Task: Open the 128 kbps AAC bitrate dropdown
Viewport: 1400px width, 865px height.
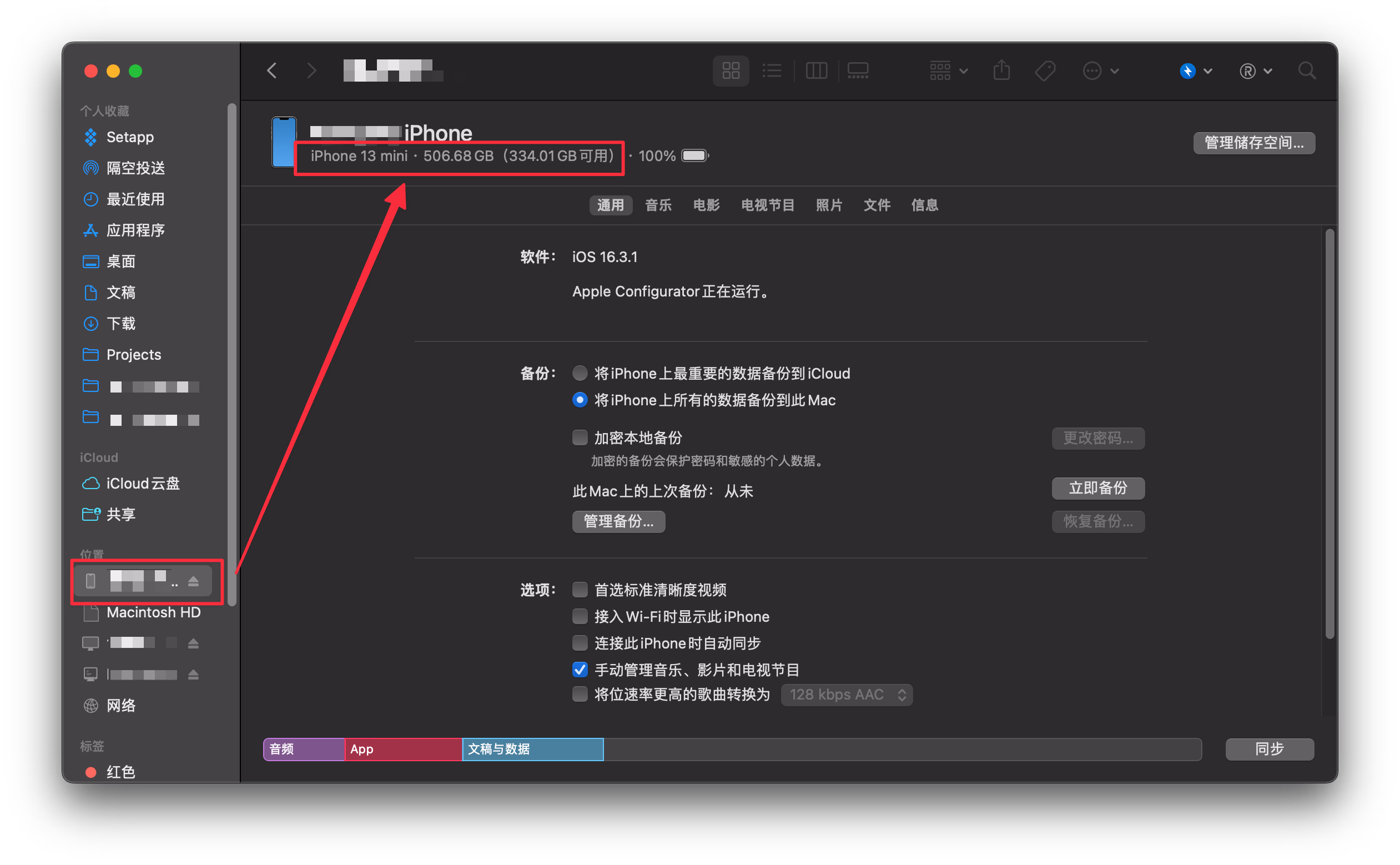Action: pos(847,695)
